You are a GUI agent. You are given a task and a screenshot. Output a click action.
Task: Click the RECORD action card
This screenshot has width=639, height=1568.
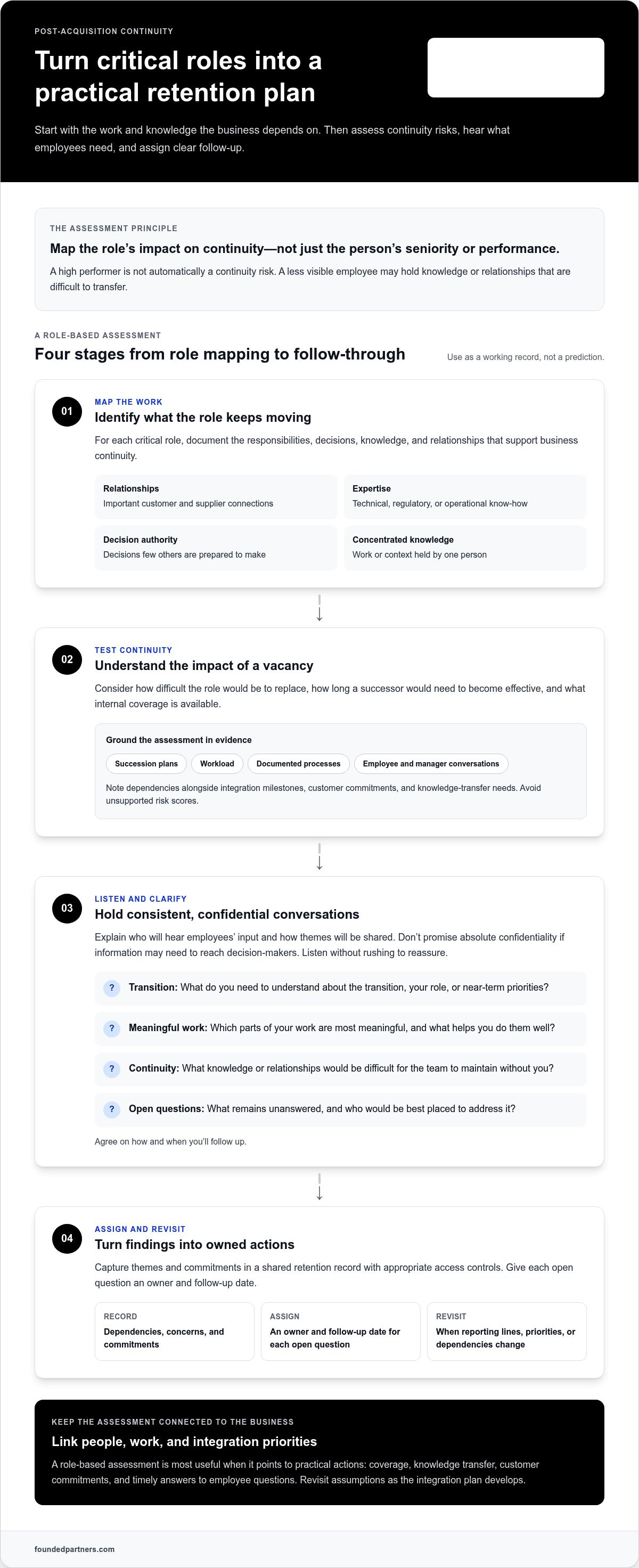pos(175,1331)
